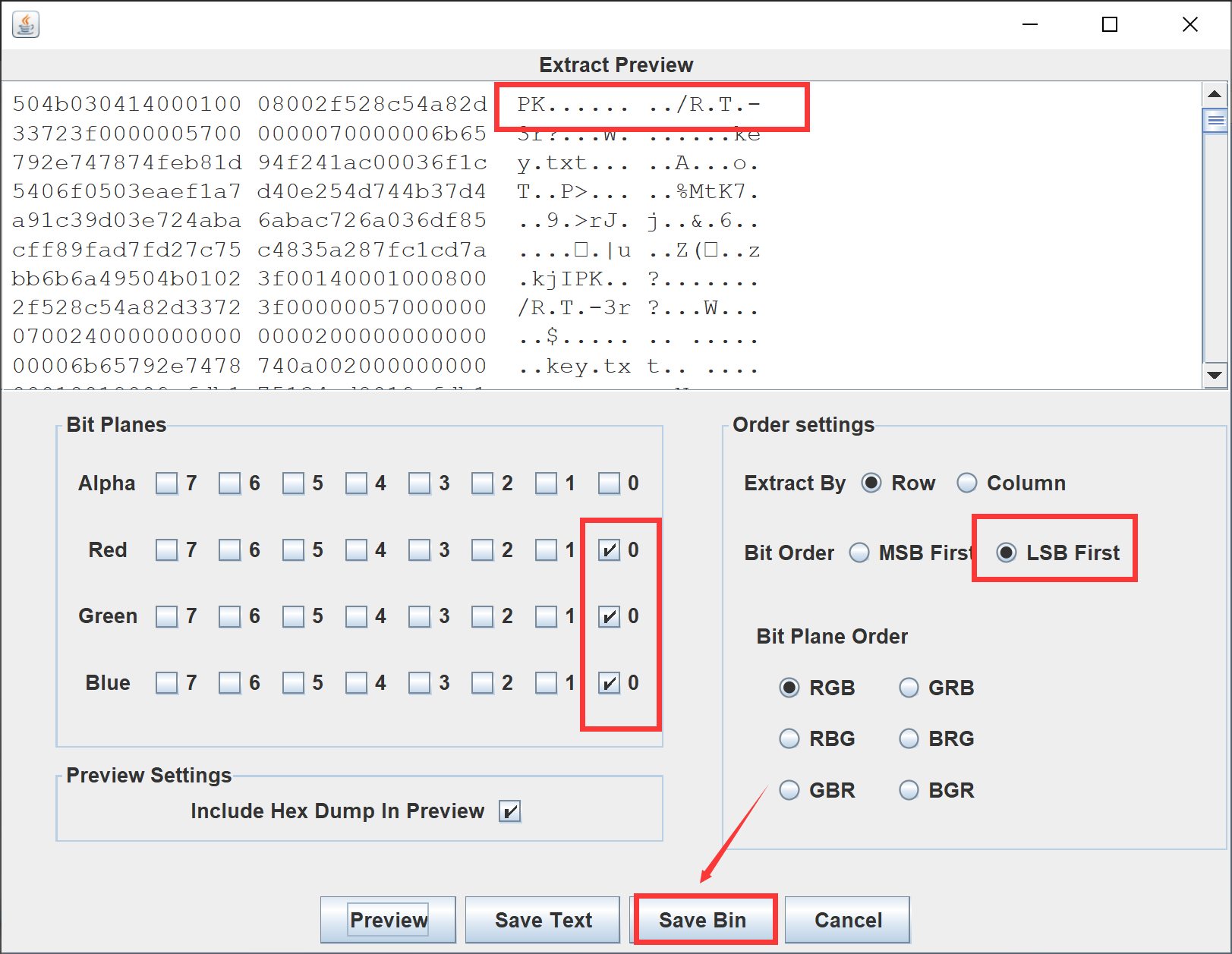Image resolution: width=1232 pixels, height=954 pixels.
Task: Tick the Alpha bit 7 checkbox
Action: (166, 483)
